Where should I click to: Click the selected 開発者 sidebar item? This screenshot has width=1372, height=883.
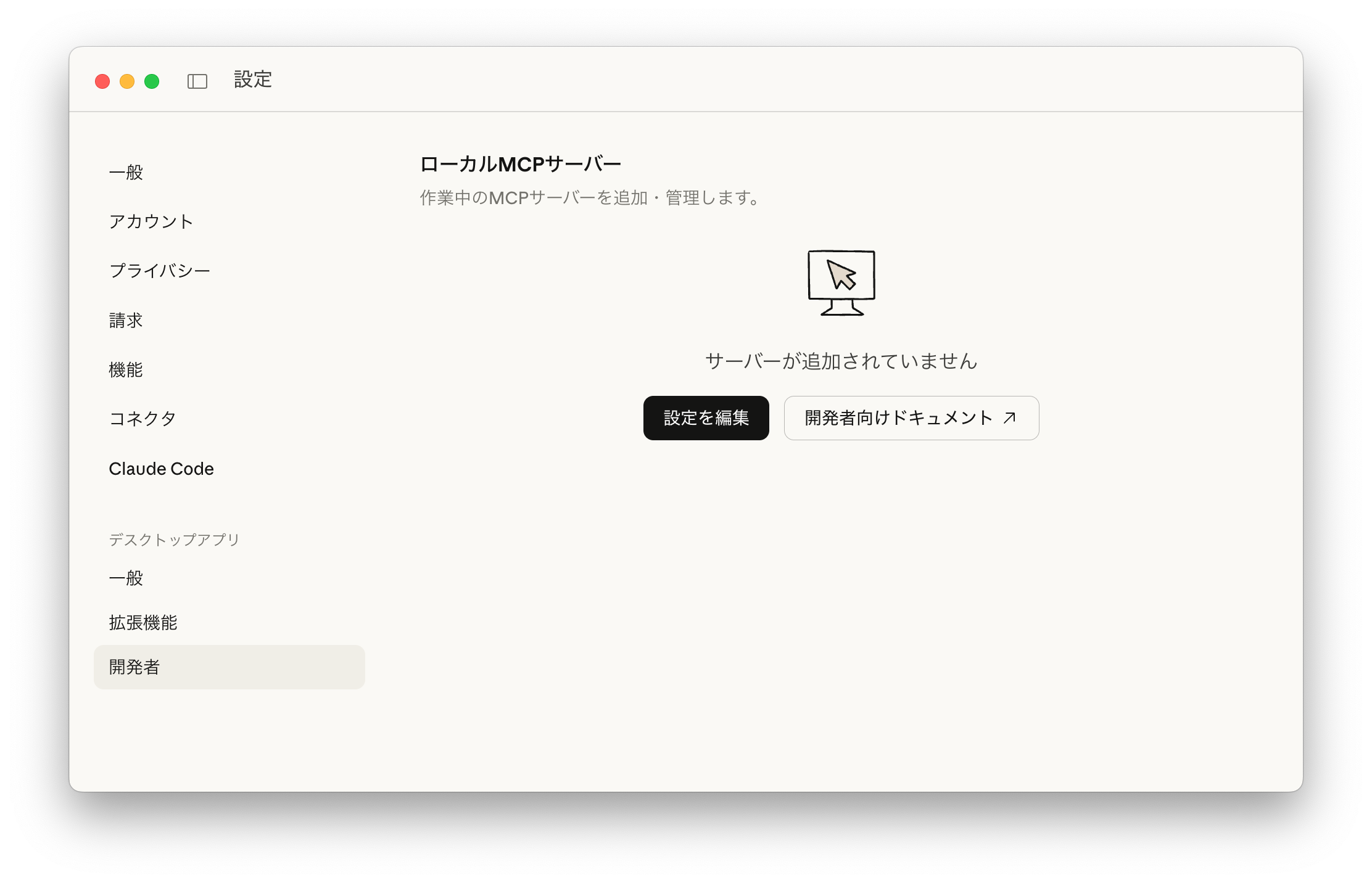pyautogui.click(x=229, y=667)
